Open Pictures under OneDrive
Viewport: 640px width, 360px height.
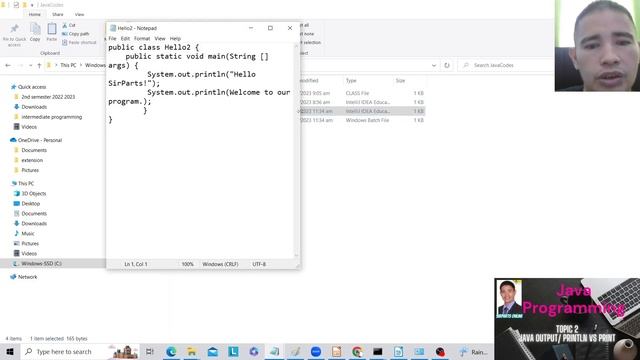[30, 170]
